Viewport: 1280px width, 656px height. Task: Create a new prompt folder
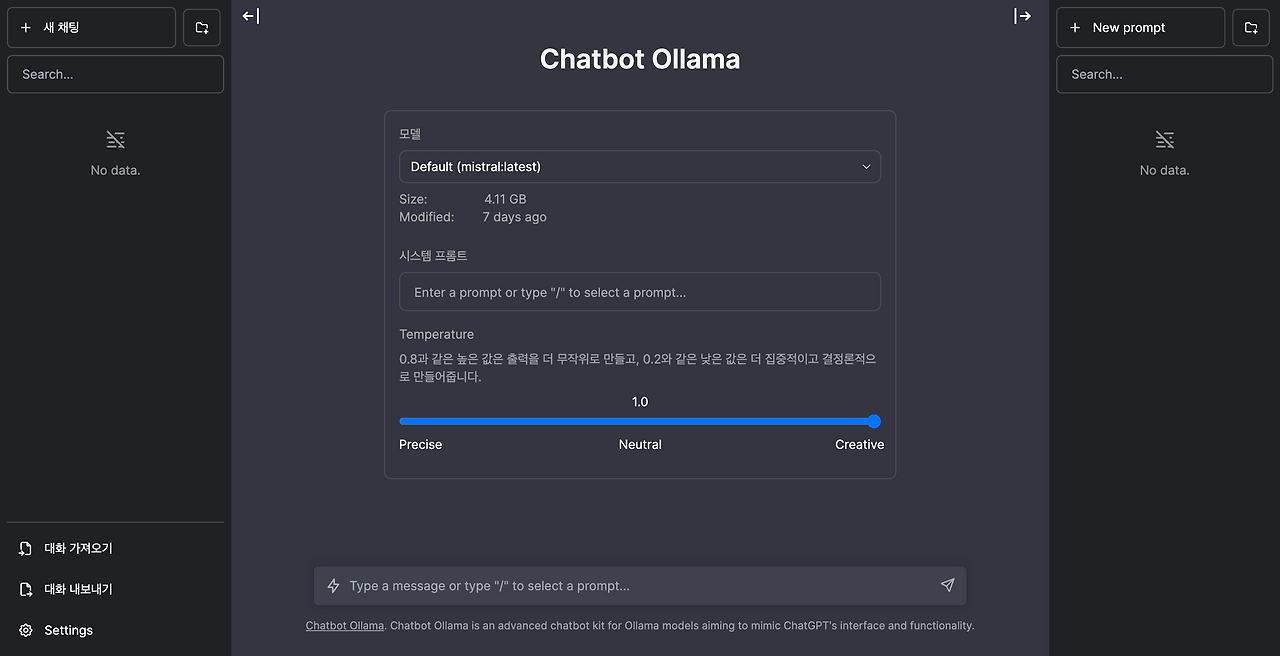(1250, 27)
